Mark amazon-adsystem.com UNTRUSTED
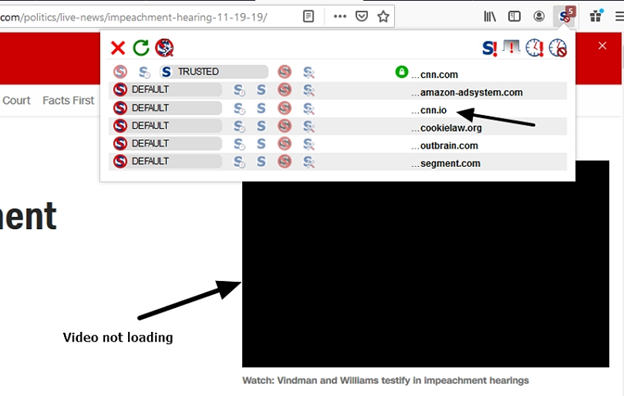The height and width of the screenshot is (396, 624). (284, 90)
